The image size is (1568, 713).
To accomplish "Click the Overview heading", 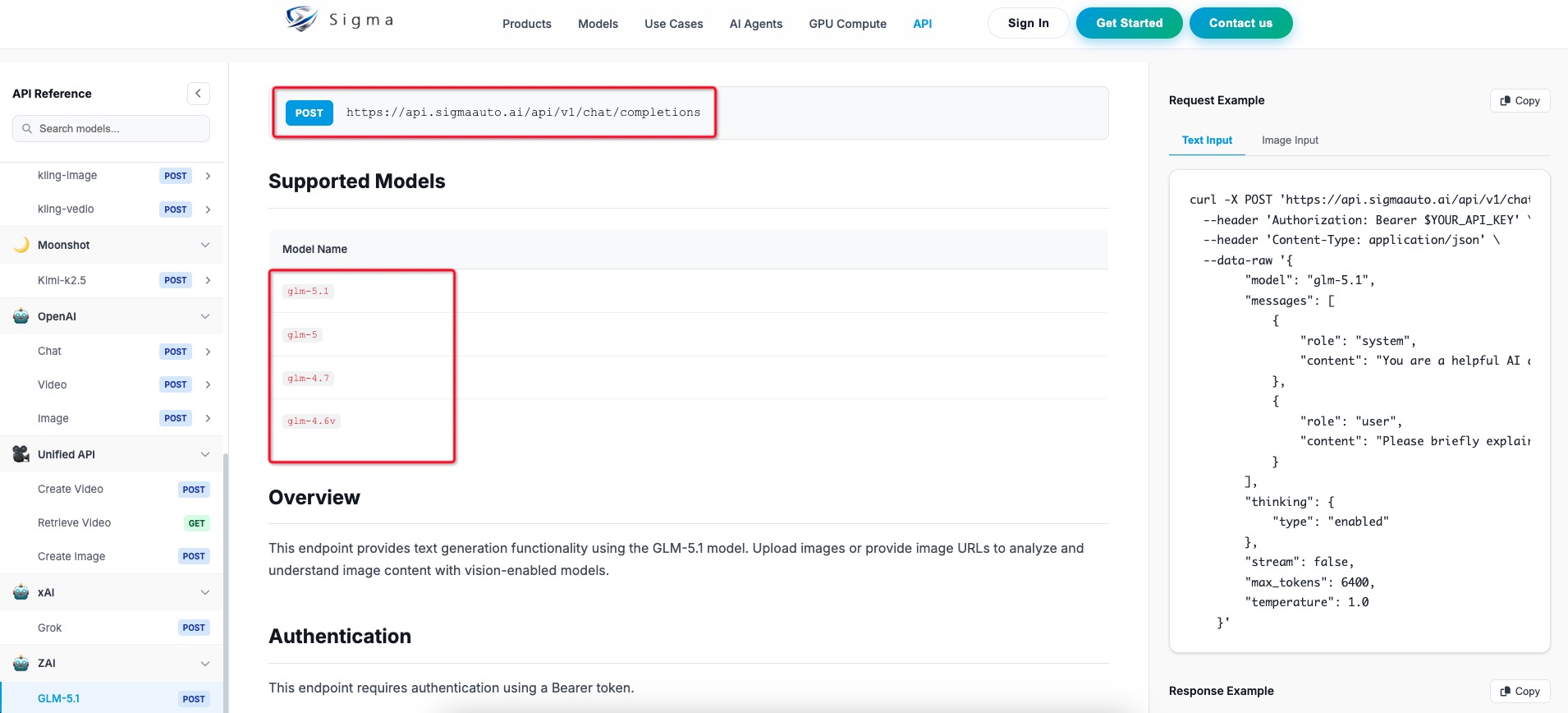I will click(314, 498).
